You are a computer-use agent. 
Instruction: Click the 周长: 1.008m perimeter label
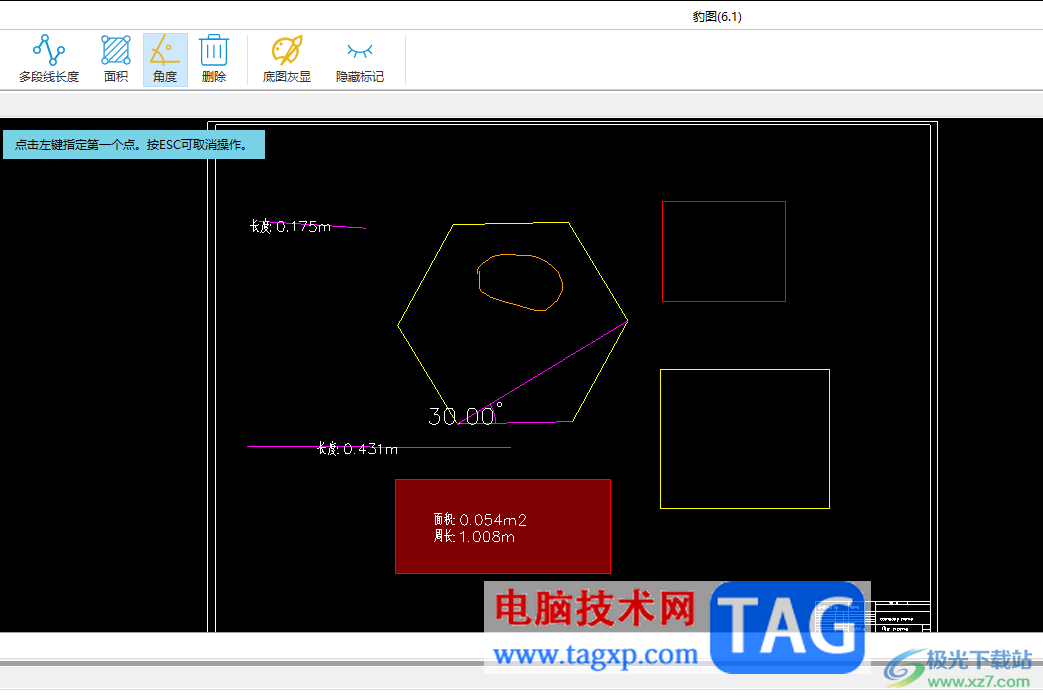[474, 536]
